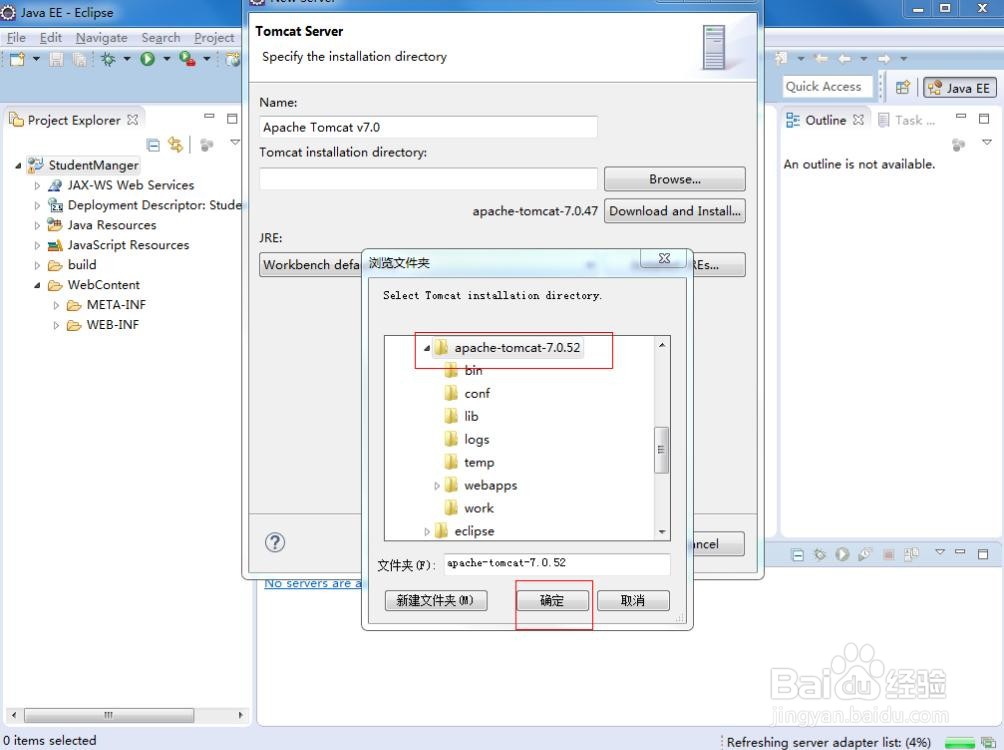Click folder tree scroll down arrow
1004x750 pixels.
(661, 532)
